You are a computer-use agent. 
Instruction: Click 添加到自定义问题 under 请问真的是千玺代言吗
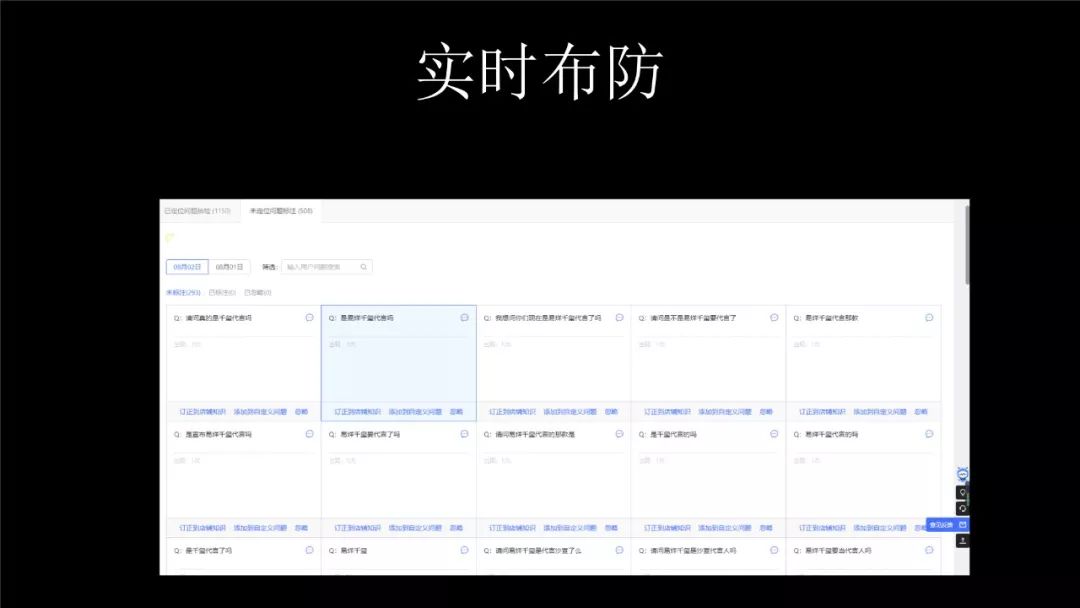[x=260, y=412]
